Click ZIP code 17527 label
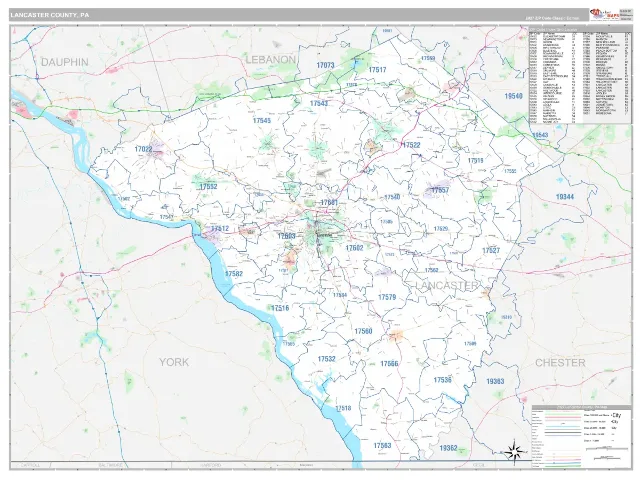 pyautogui.click(x=491, y=251)
